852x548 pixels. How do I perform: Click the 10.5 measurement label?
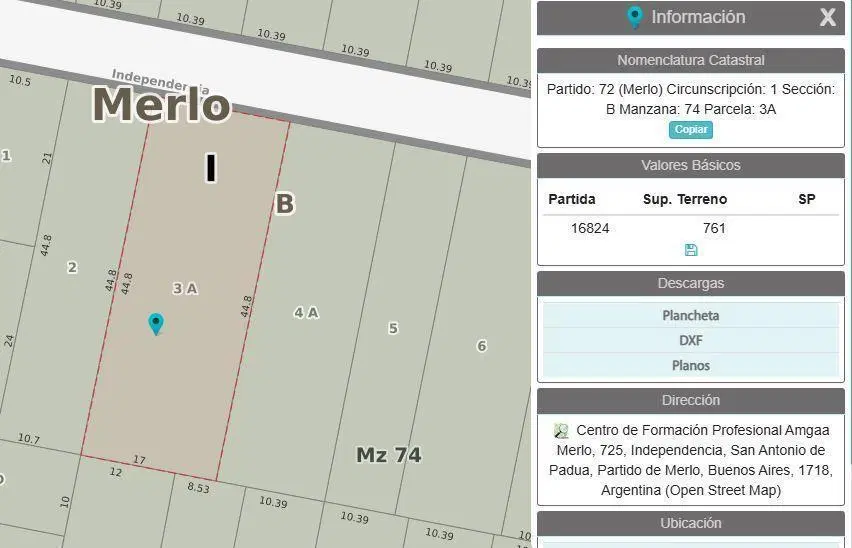20,80
